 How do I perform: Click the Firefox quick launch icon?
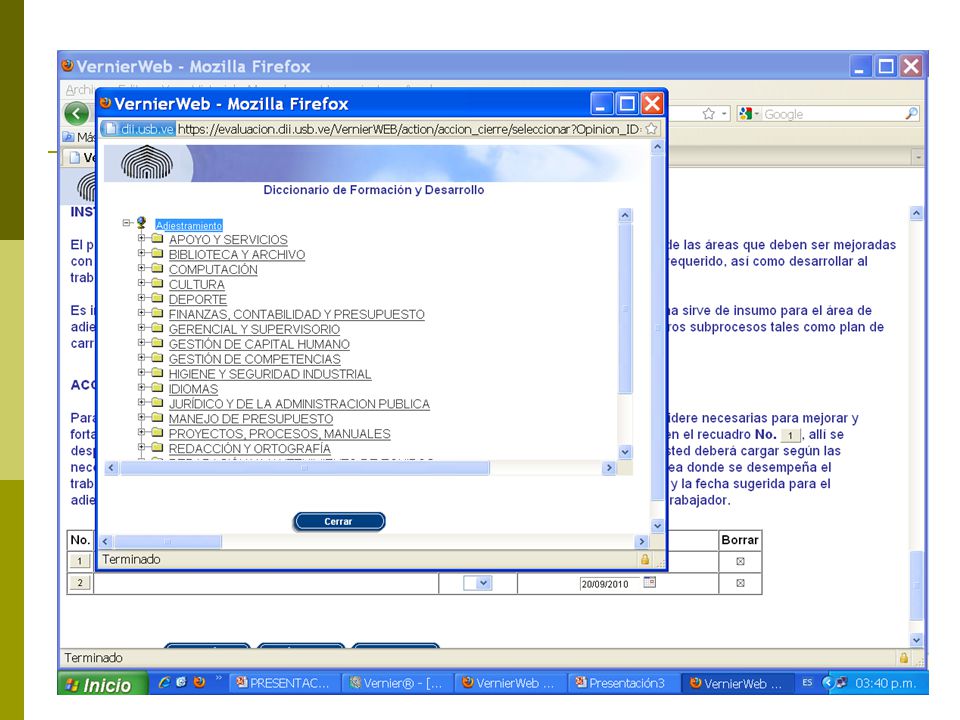click(200, 682)
